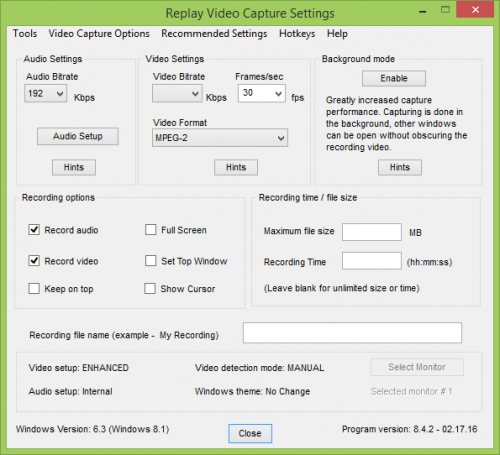This screenshot has width=500, height=455.
Task: Open the Help menu
Action: click(x=337, y=34)
